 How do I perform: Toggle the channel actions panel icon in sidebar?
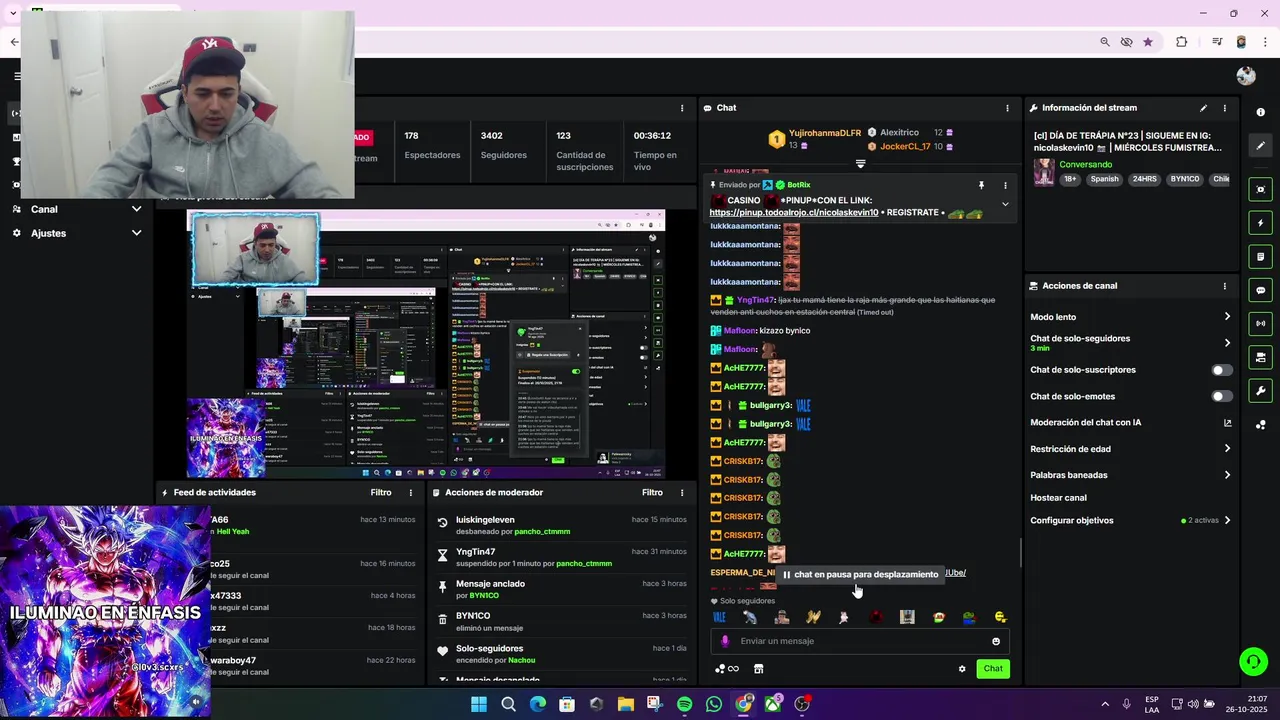(x=1261, y=357)
